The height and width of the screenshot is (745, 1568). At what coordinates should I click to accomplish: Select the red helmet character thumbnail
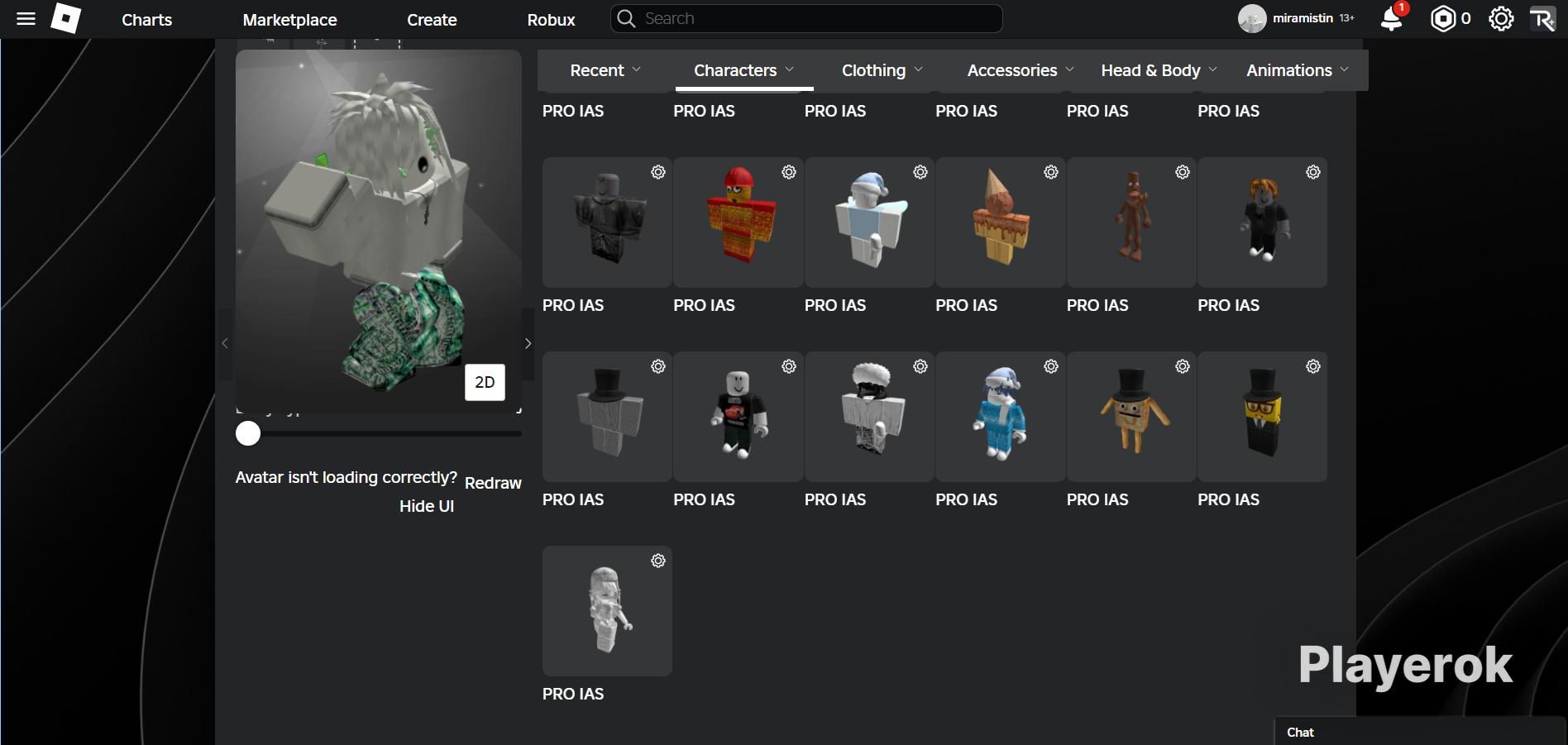click(x=739, y=222)
